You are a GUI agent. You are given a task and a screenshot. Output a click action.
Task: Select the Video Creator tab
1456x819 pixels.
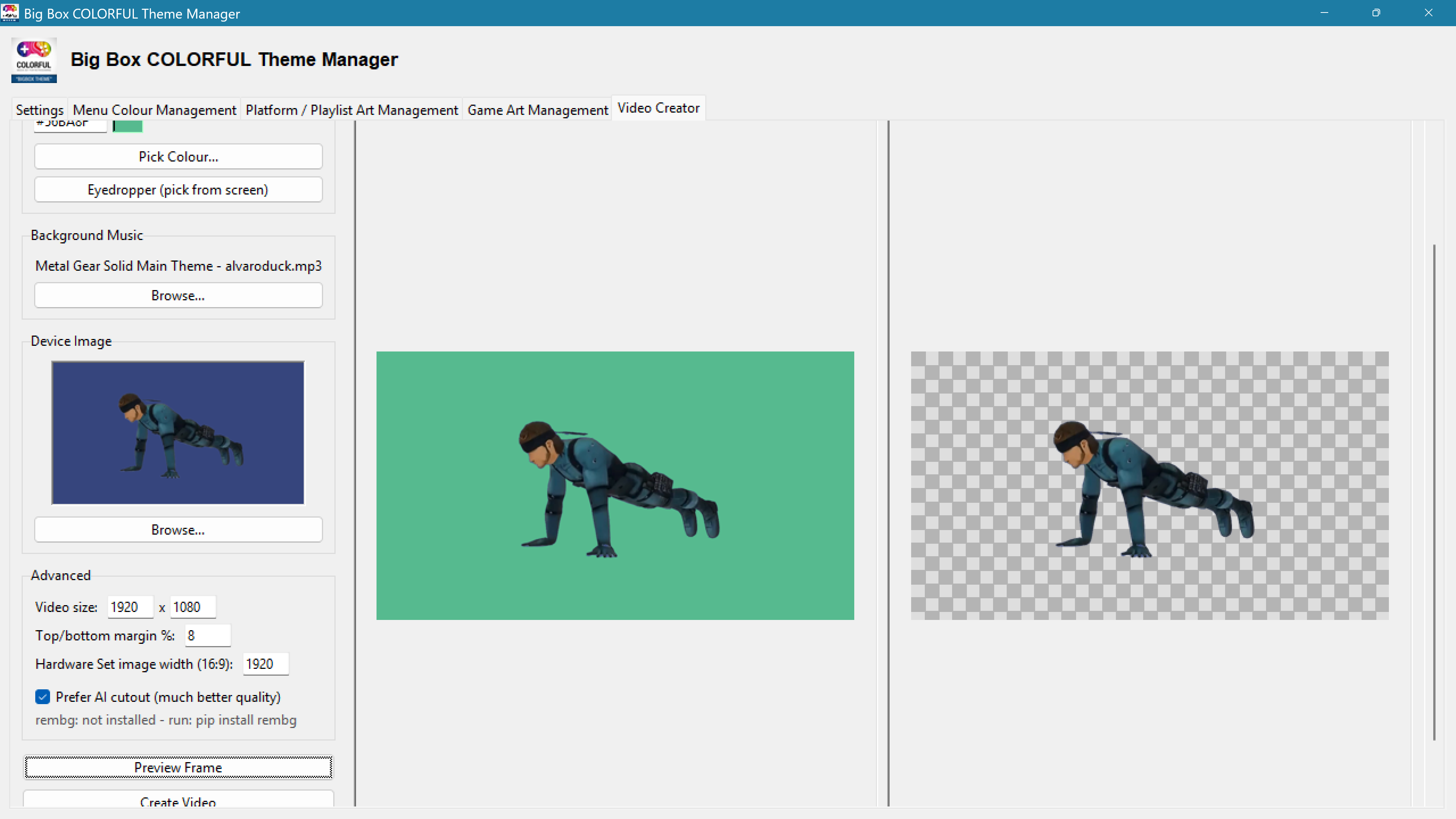coord(659,108)
